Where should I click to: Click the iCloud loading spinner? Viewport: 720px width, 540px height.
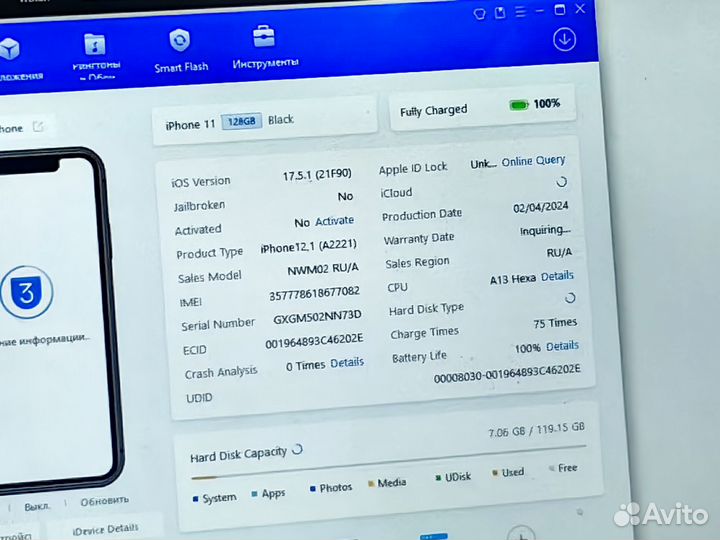[x=561, y=182]
